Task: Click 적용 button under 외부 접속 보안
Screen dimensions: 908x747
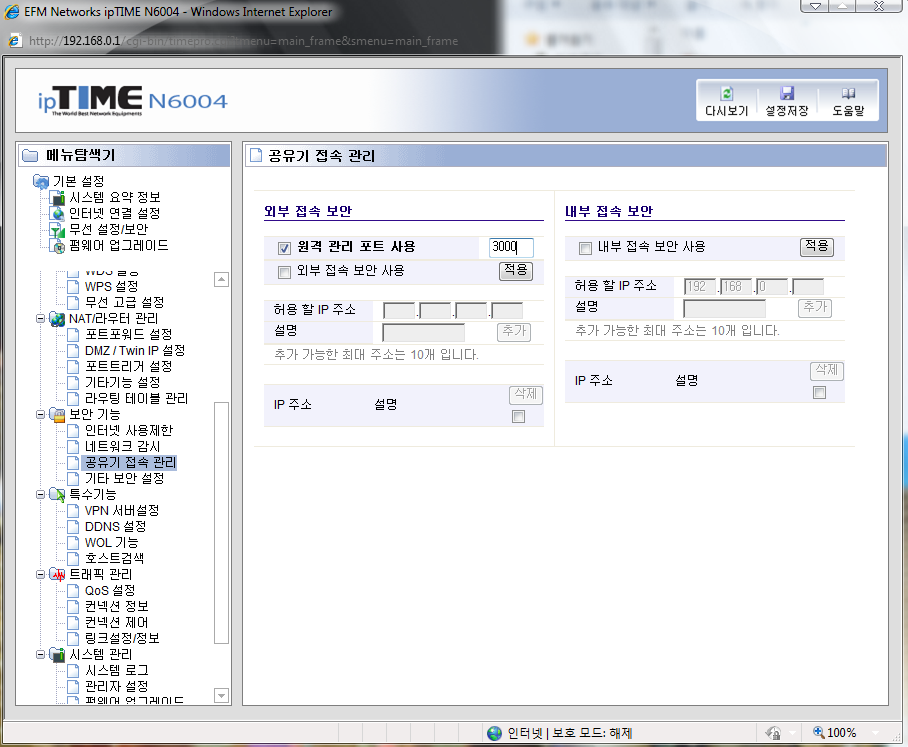Action: point(515,270)
